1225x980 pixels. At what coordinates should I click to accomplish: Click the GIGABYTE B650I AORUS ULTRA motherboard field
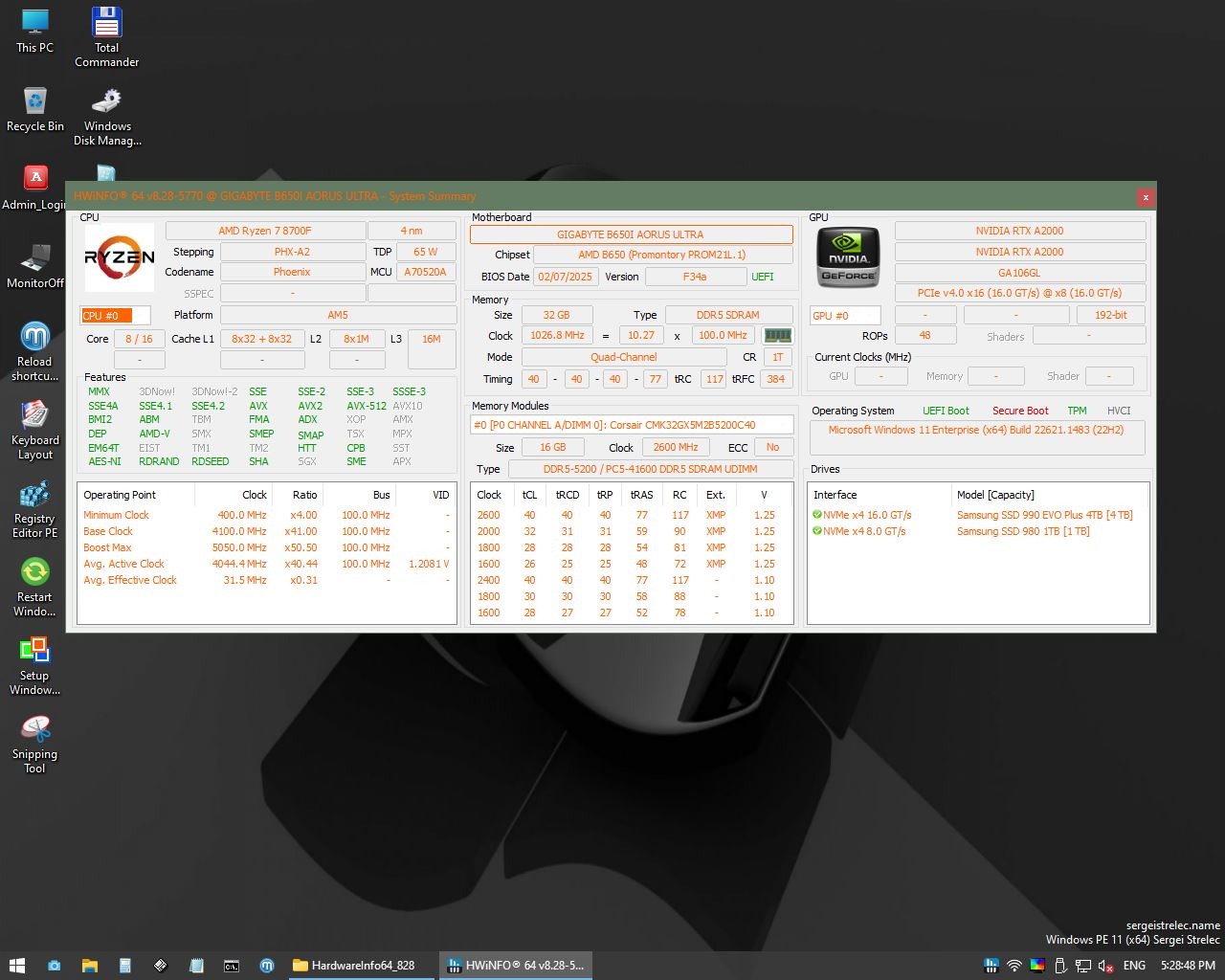pos(631,234)
